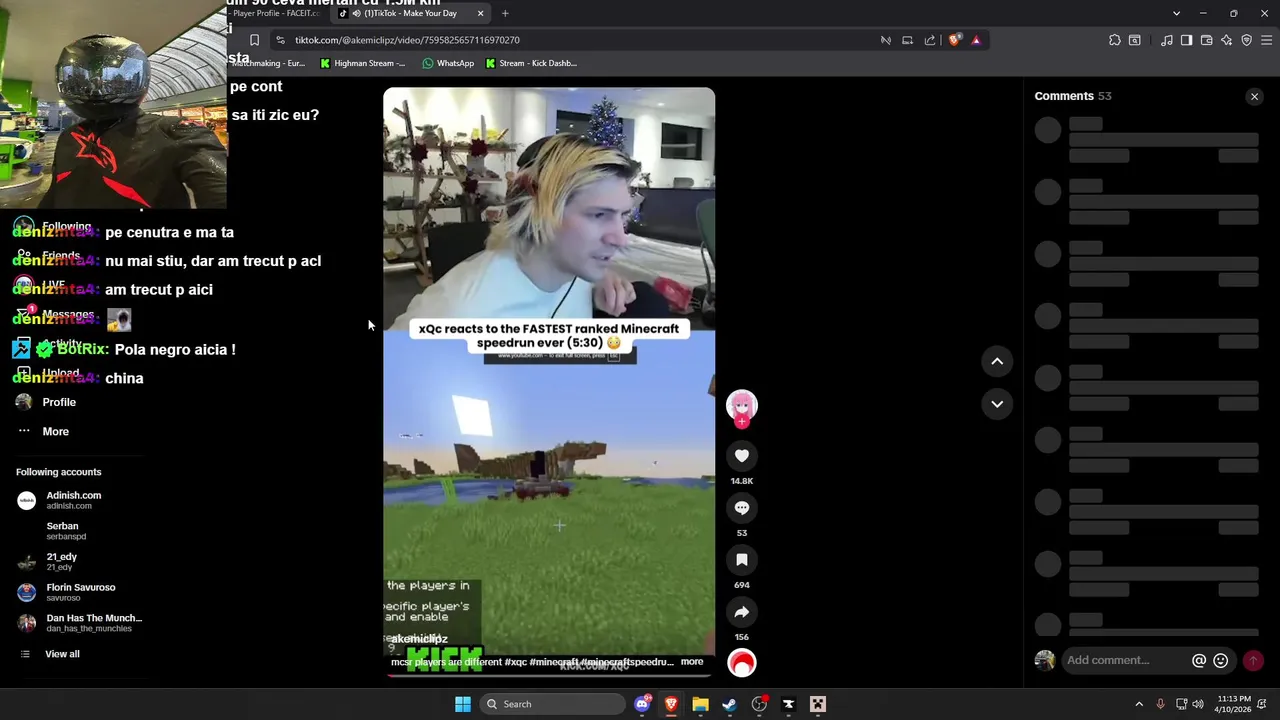Open Brave VPN shield icon
Viewport: 1280px width, 720px height.
[1246, 40]
